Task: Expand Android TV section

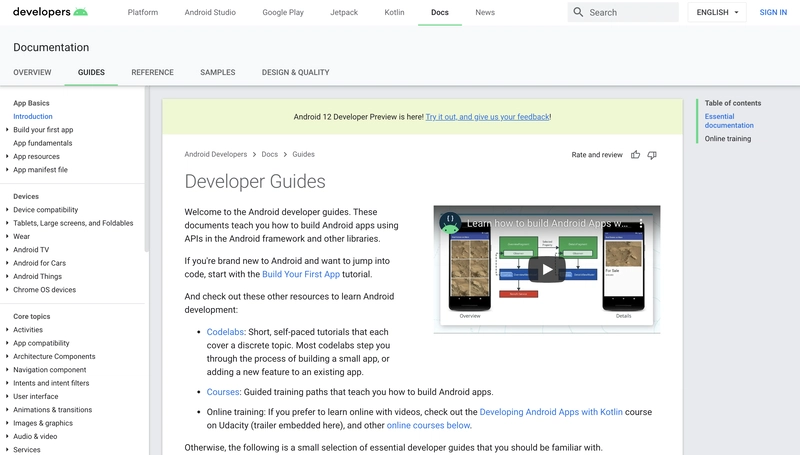Action: click(x=7, y=249)
